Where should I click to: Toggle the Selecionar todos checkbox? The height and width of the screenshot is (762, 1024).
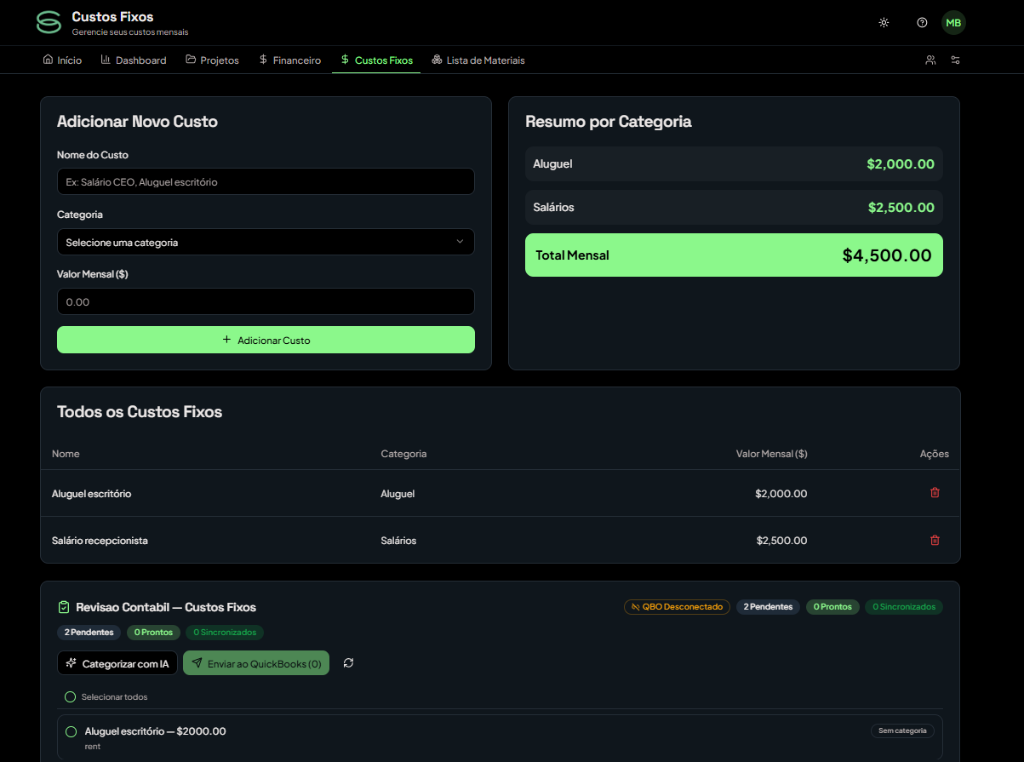tap(71, 697)
